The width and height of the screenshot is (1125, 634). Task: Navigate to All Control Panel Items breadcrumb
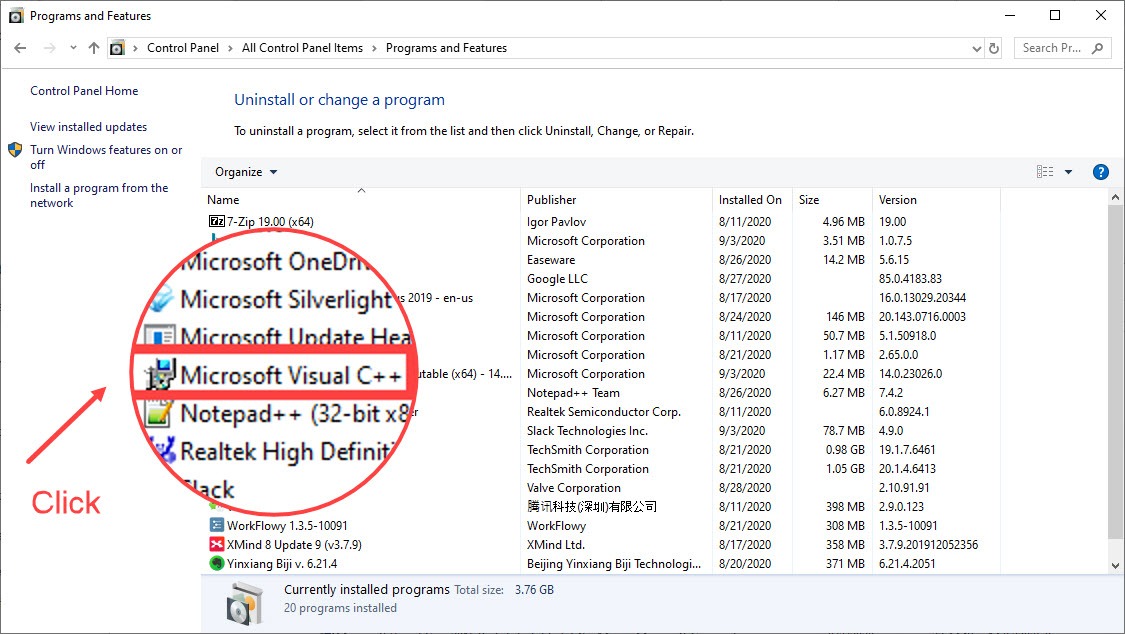tap(302, 48)
